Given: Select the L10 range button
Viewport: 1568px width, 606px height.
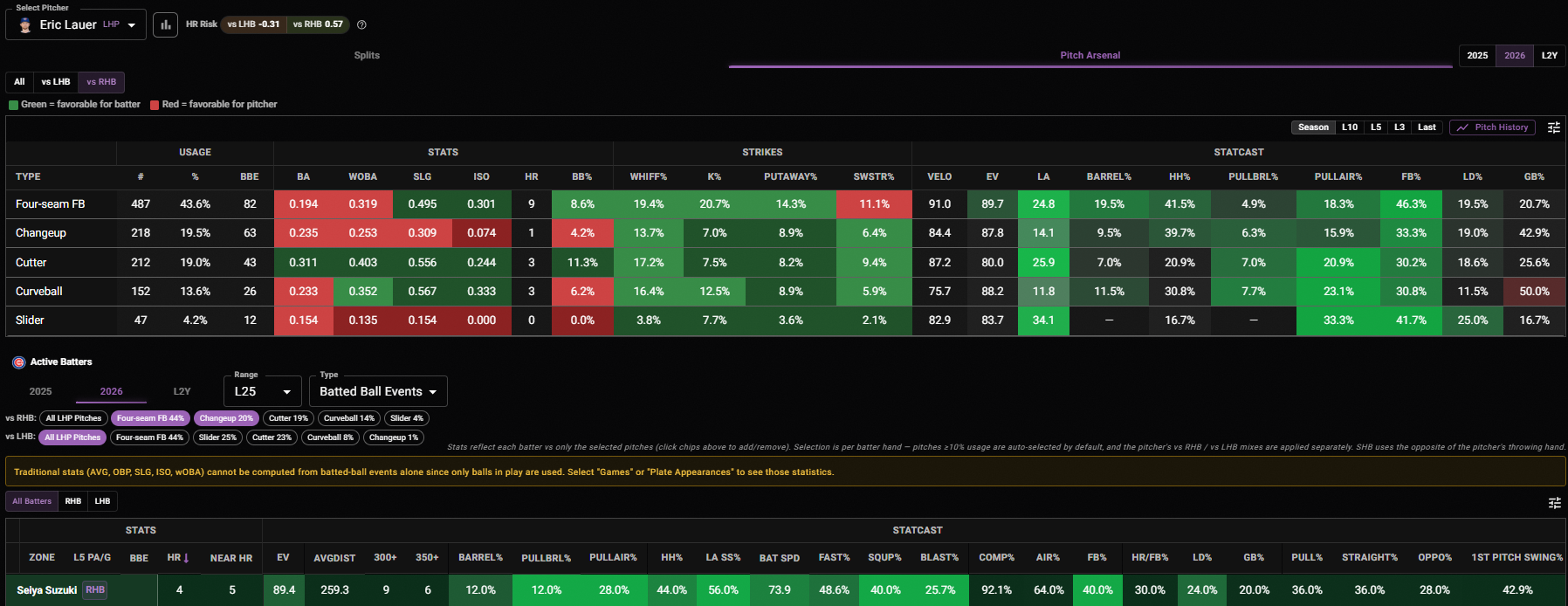Looking at the screenshot, I should tap(1350, 127).
